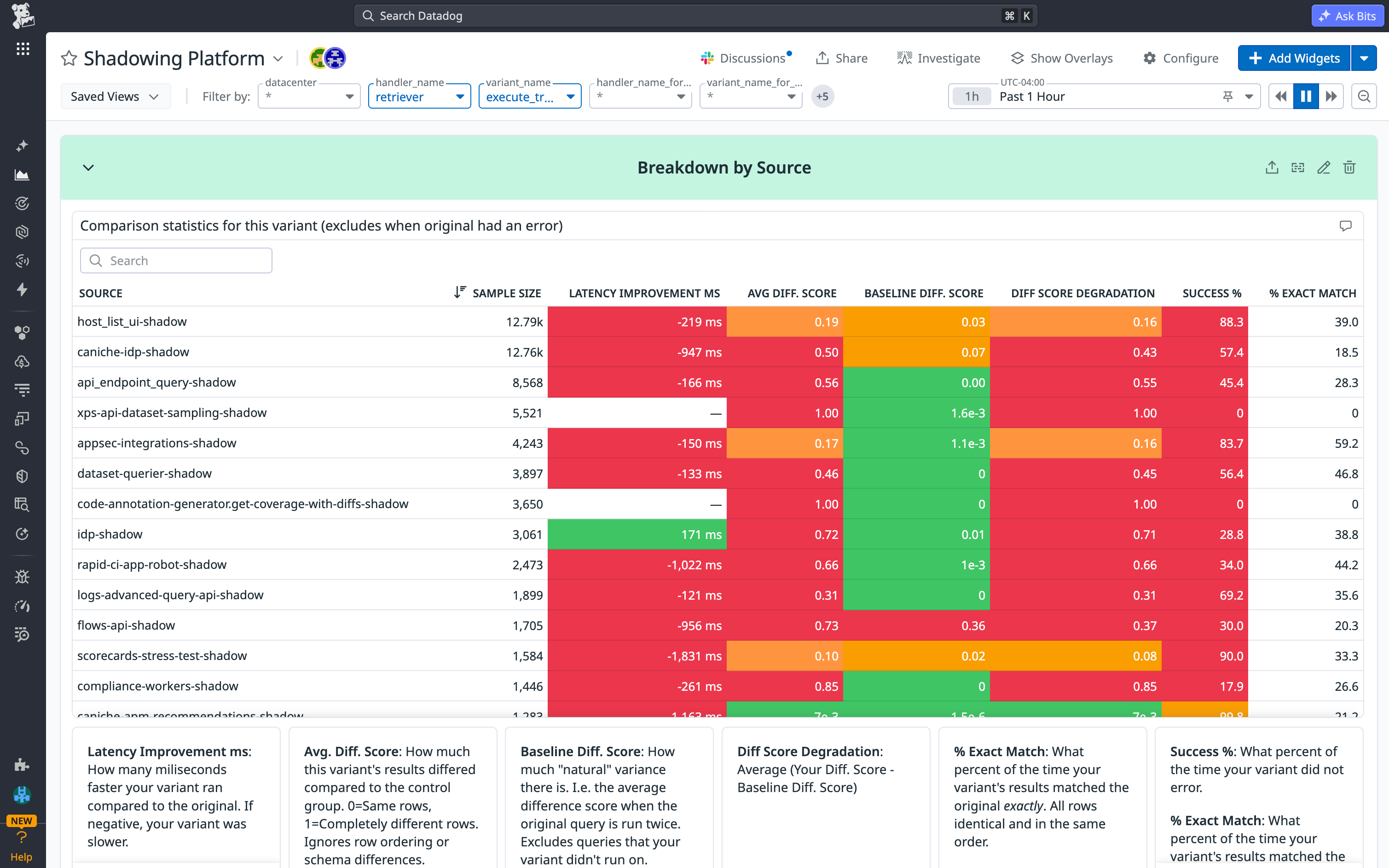
Task: Show the +5 more filters
Action: point(822,97)
